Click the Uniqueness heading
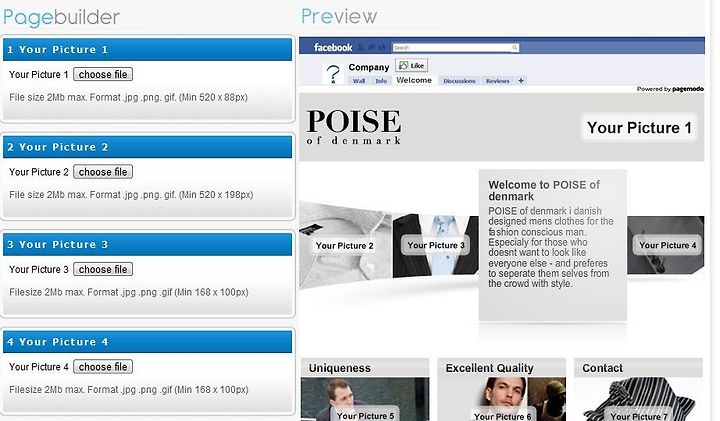The image size is (720, 421). [x=339, y=368]
